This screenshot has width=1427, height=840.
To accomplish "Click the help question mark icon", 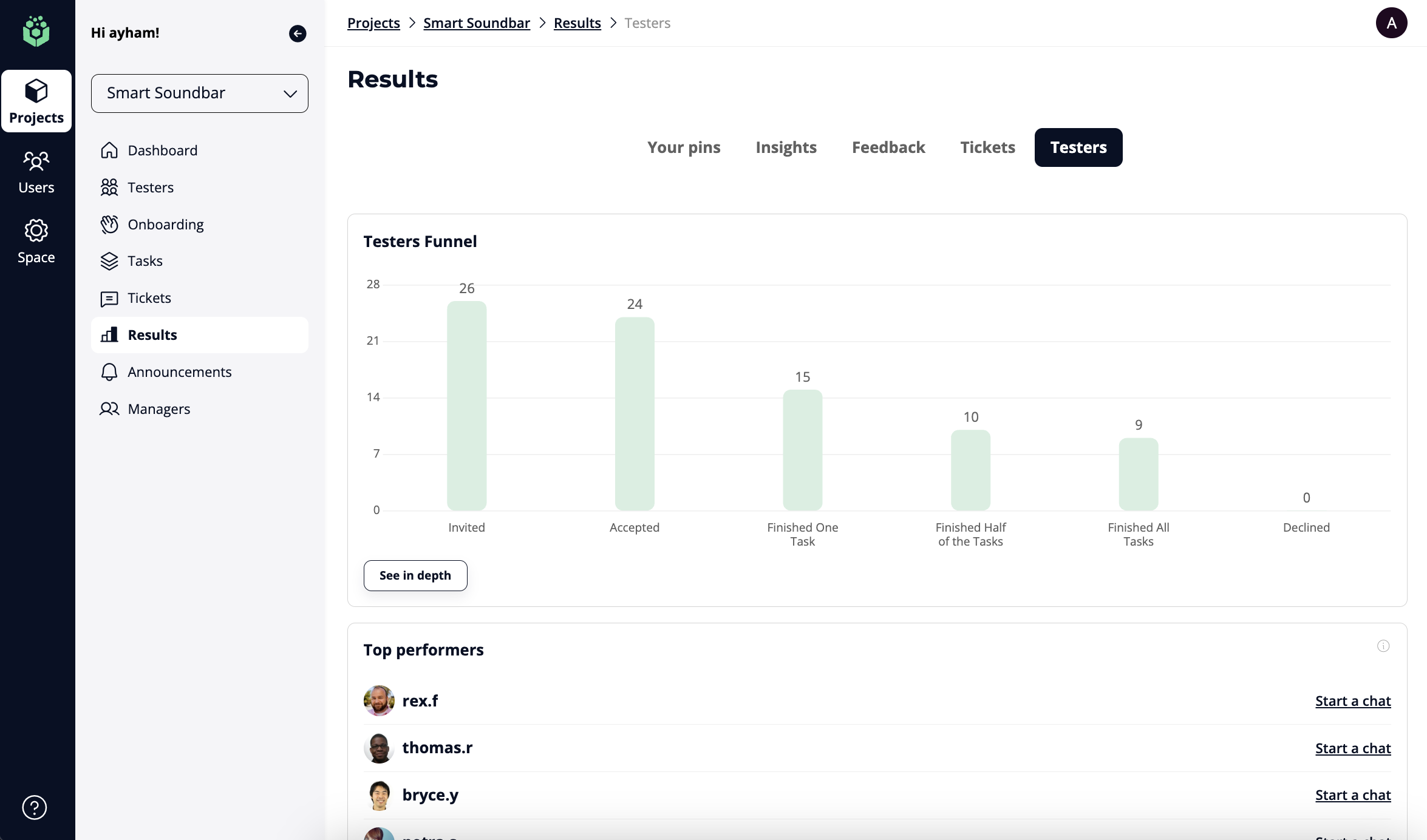I will tap(35, 807).
